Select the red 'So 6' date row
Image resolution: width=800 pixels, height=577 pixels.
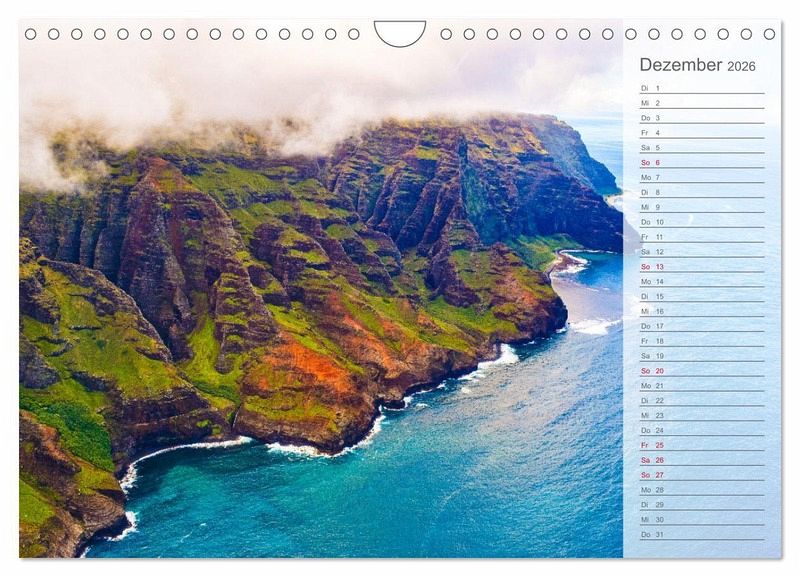coord(702,163)
